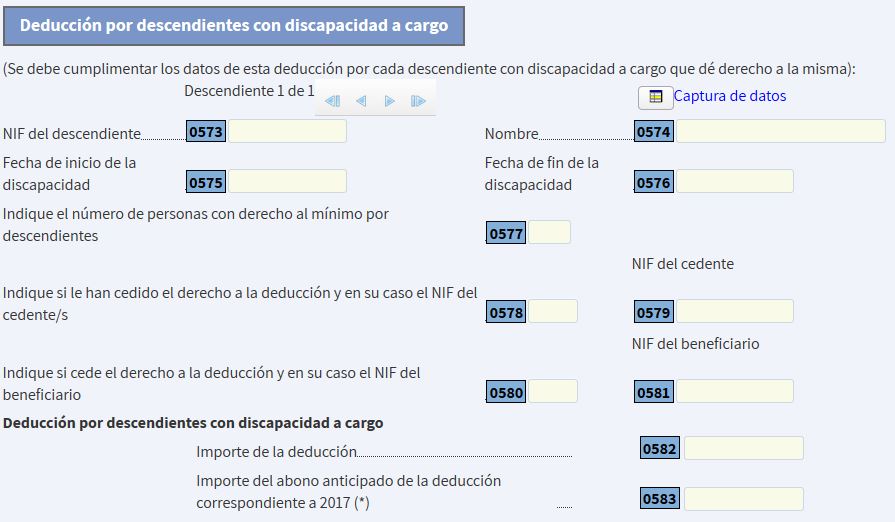The image size is (895, 522).
Task: Go to first descendant record arrow
Action: point(333,101)
